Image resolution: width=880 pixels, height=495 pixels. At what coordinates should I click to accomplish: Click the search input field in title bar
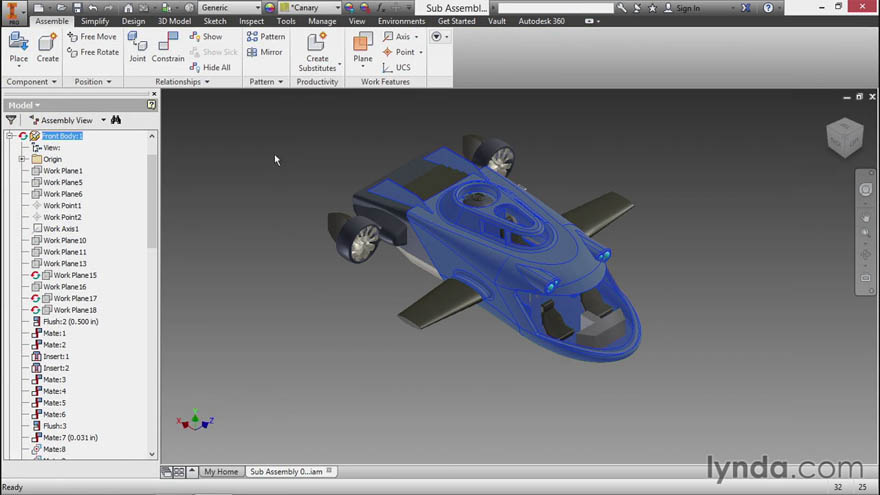pos(556,8)
